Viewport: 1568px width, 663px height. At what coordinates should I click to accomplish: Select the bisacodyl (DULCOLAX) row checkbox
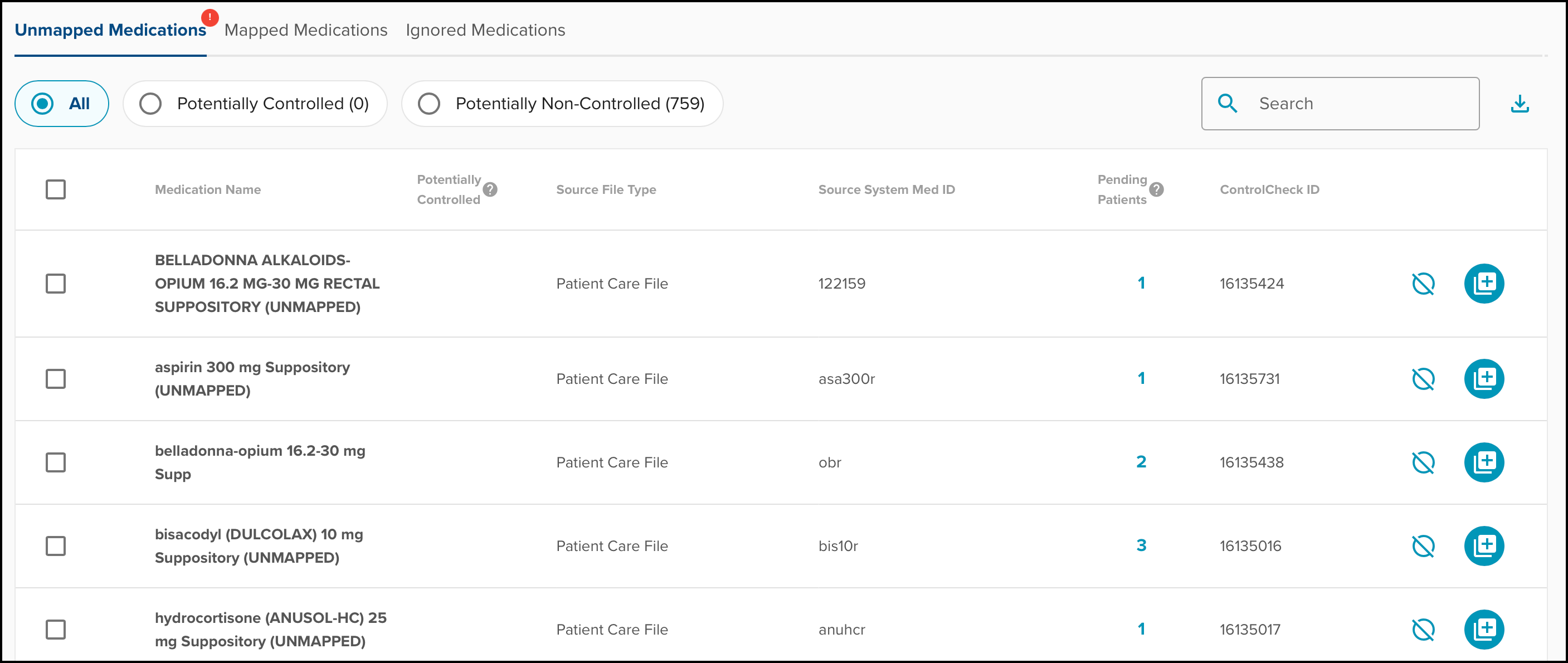point(55,545)
